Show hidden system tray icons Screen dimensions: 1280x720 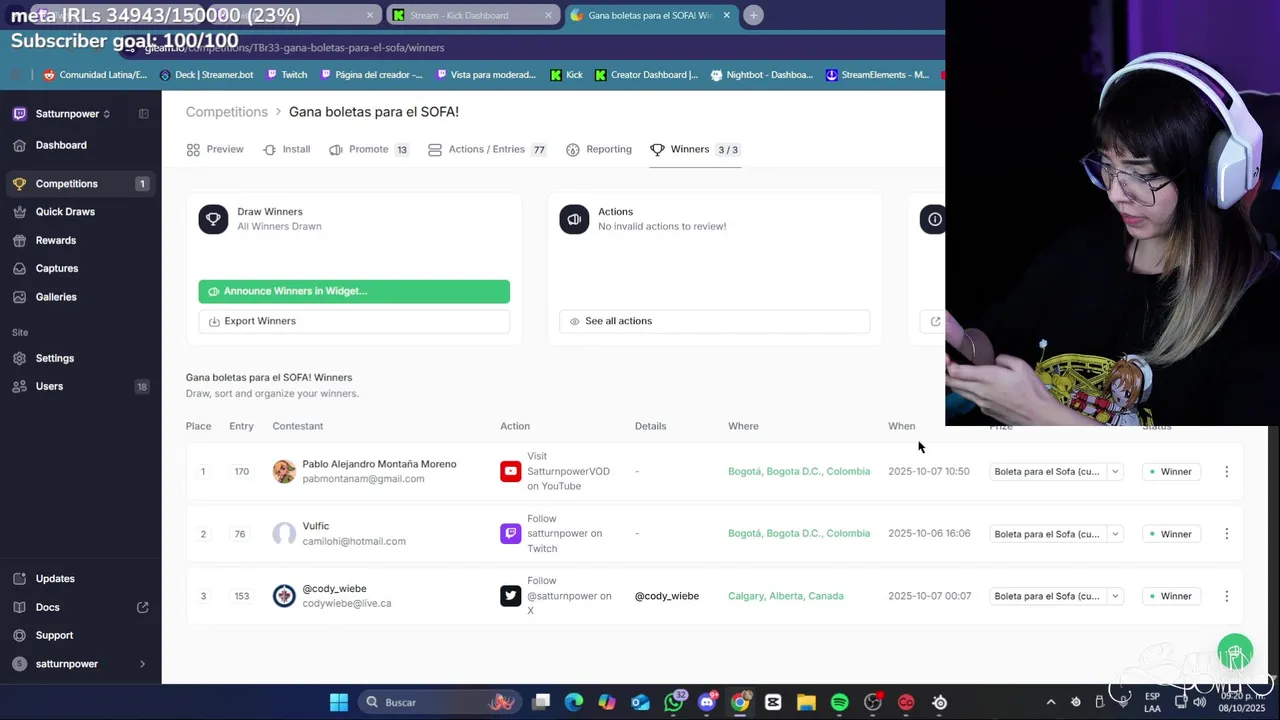[x=1050, y=702]
